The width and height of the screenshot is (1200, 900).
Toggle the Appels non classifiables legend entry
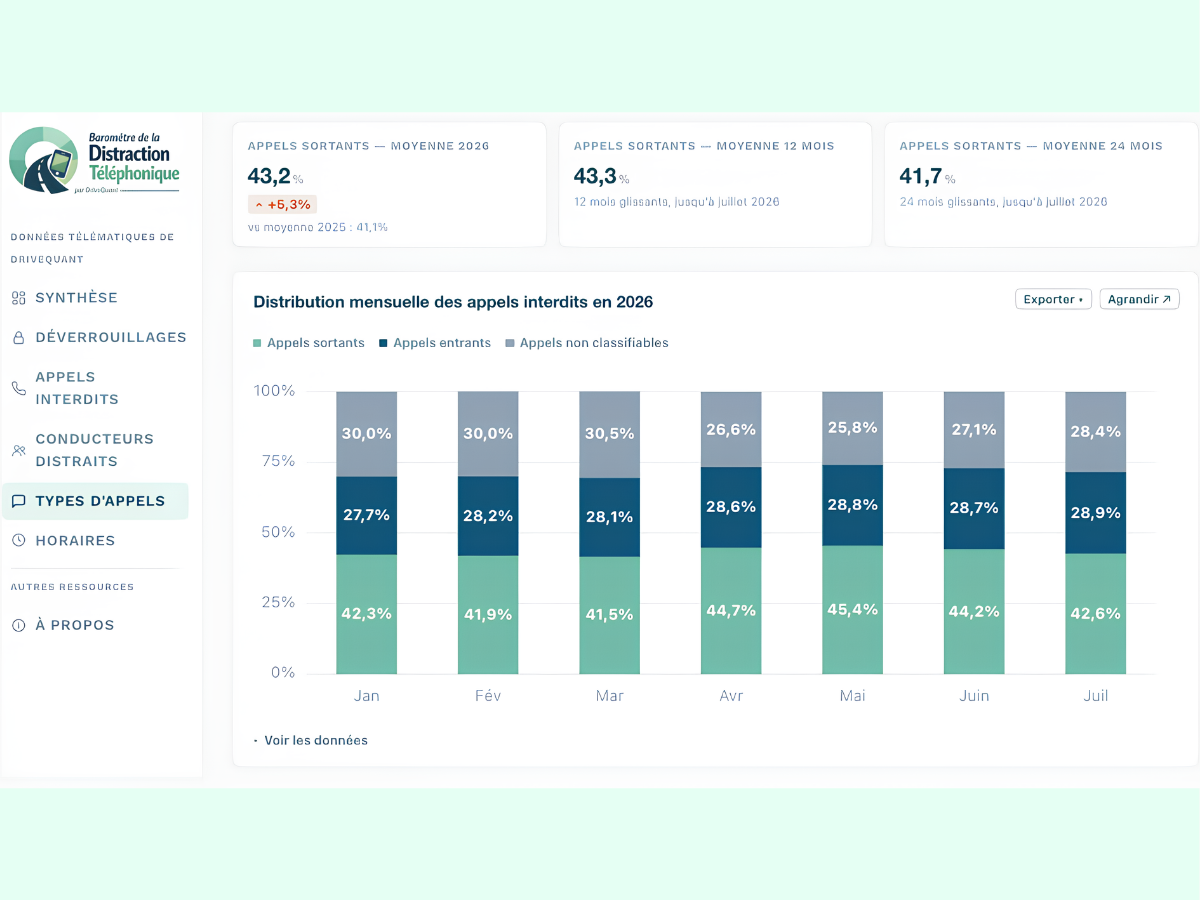point(587,343)
